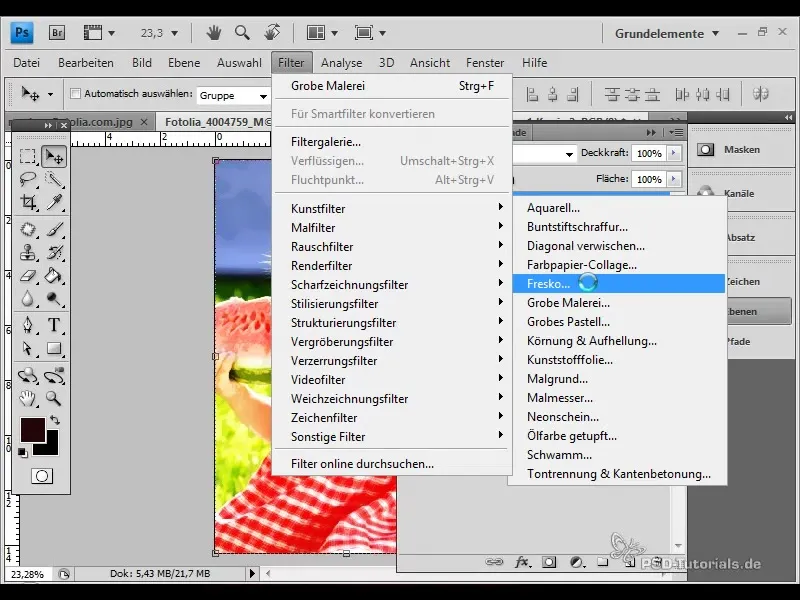The image size is (800, 600).
Task: Create new group folder icon
Action: [603, 562]
